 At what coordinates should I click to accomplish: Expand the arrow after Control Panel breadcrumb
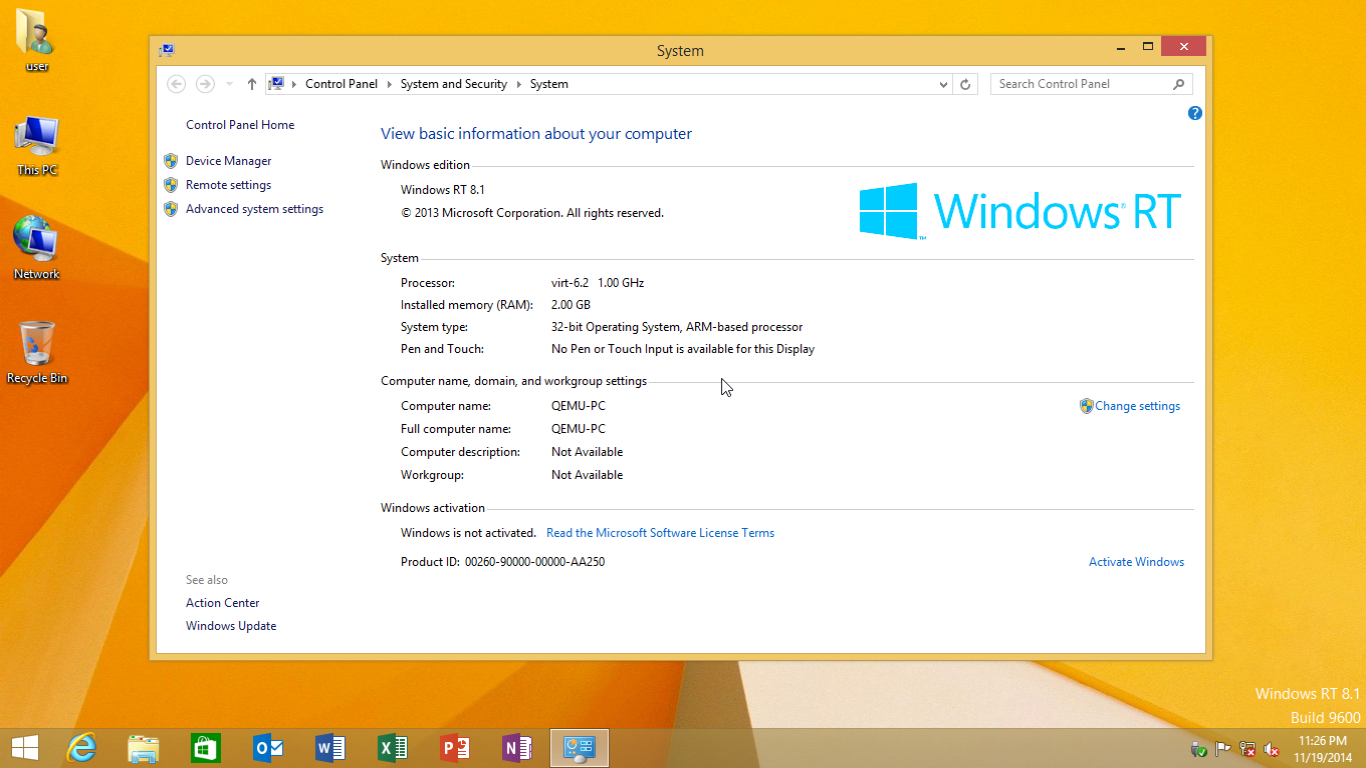click(x=390, y=84)
